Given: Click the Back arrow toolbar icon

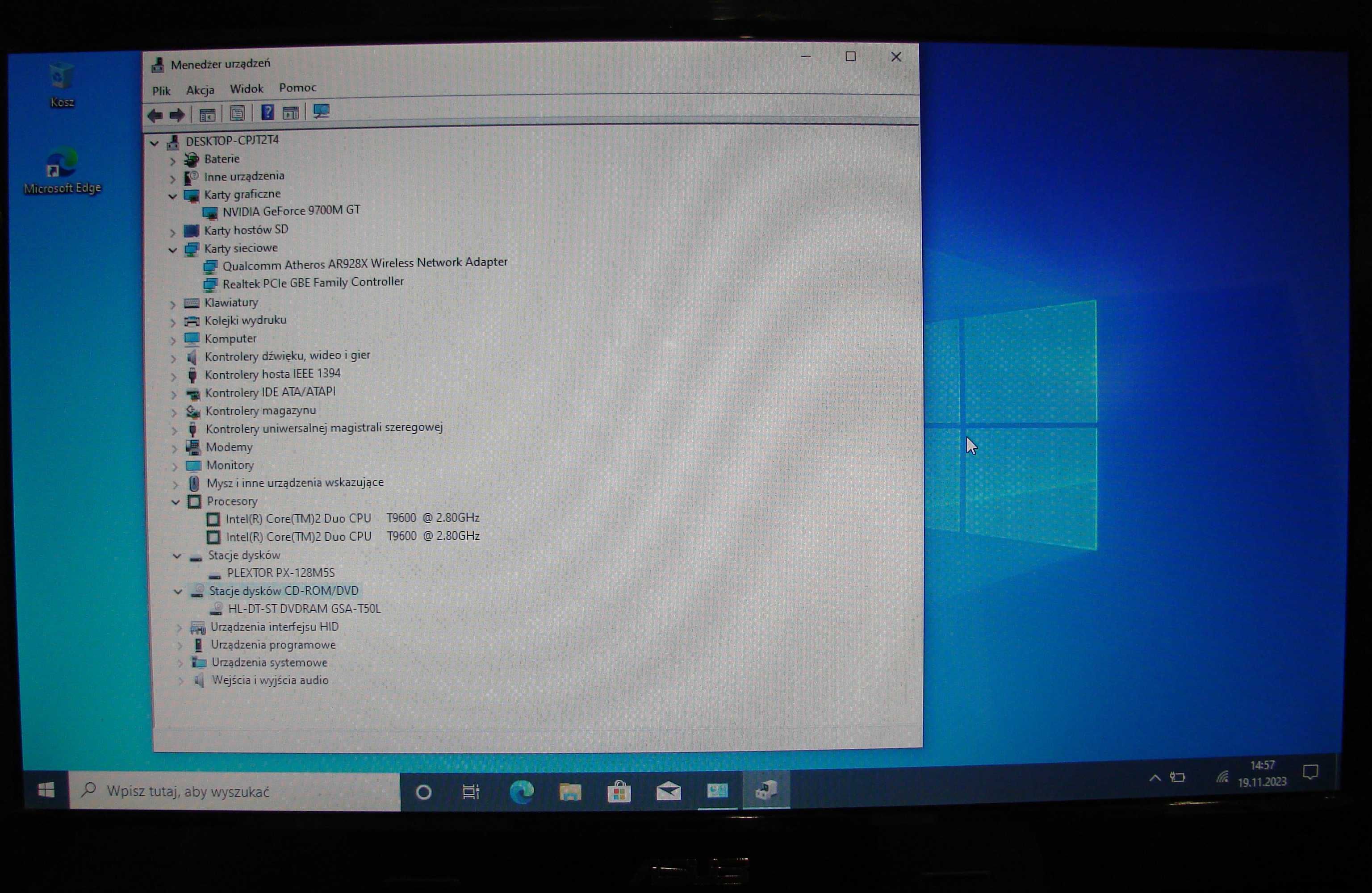Looking at the screenshot, I should [155, 115].
